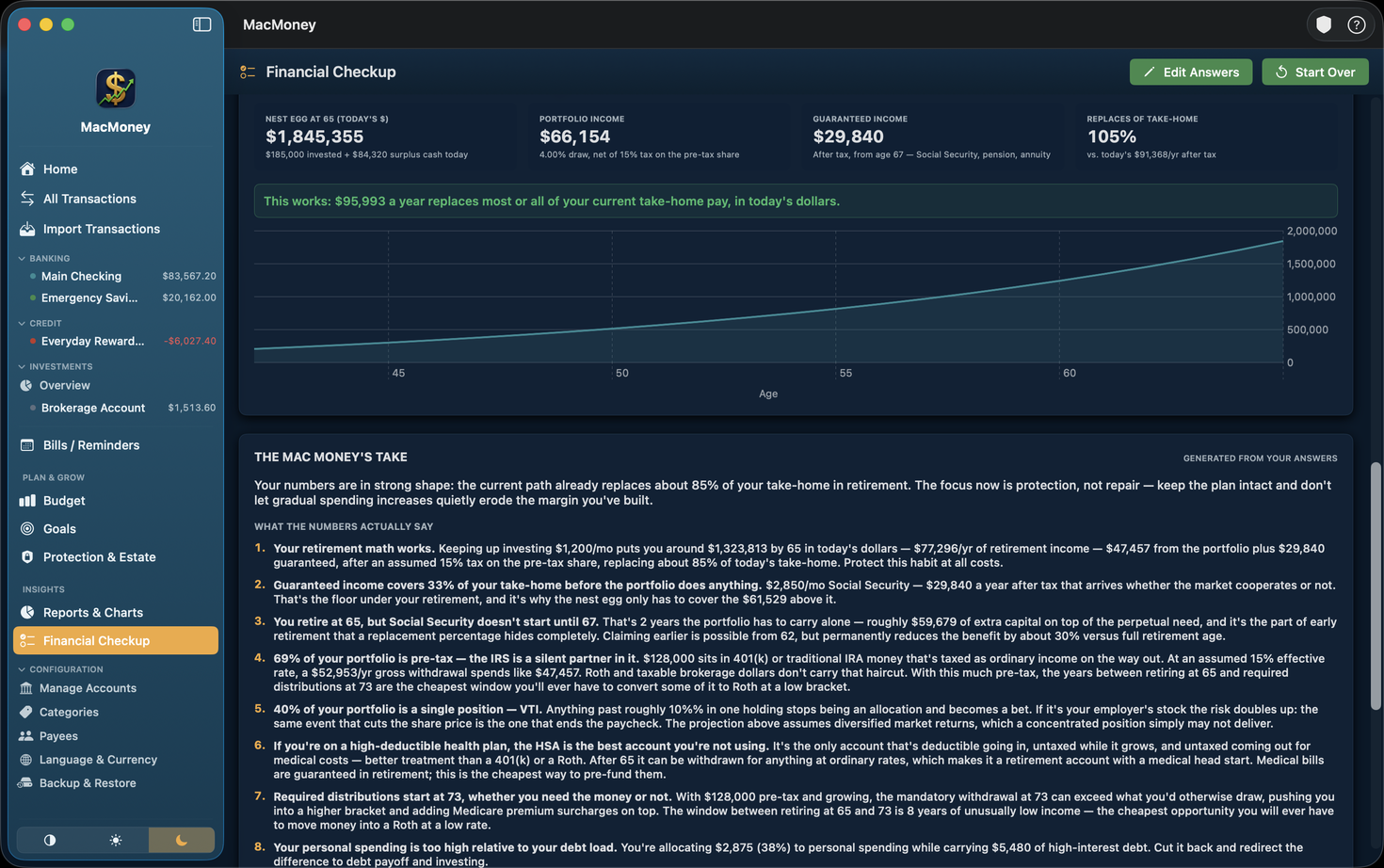This screenshot has width=1384, height=868.
Task: Click the MacMoney window title text
Action: [280, 24]
